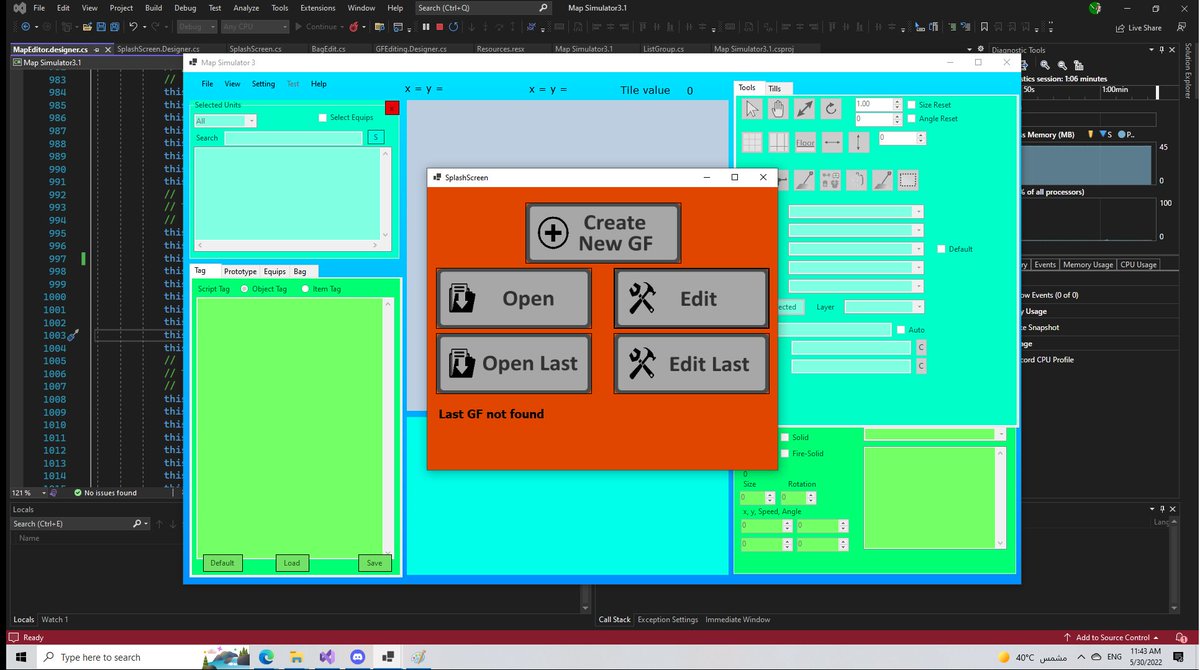This screenshot has height=670, width=1200.
Task: Click the Open Last button
Action: [x=514, y=363]
